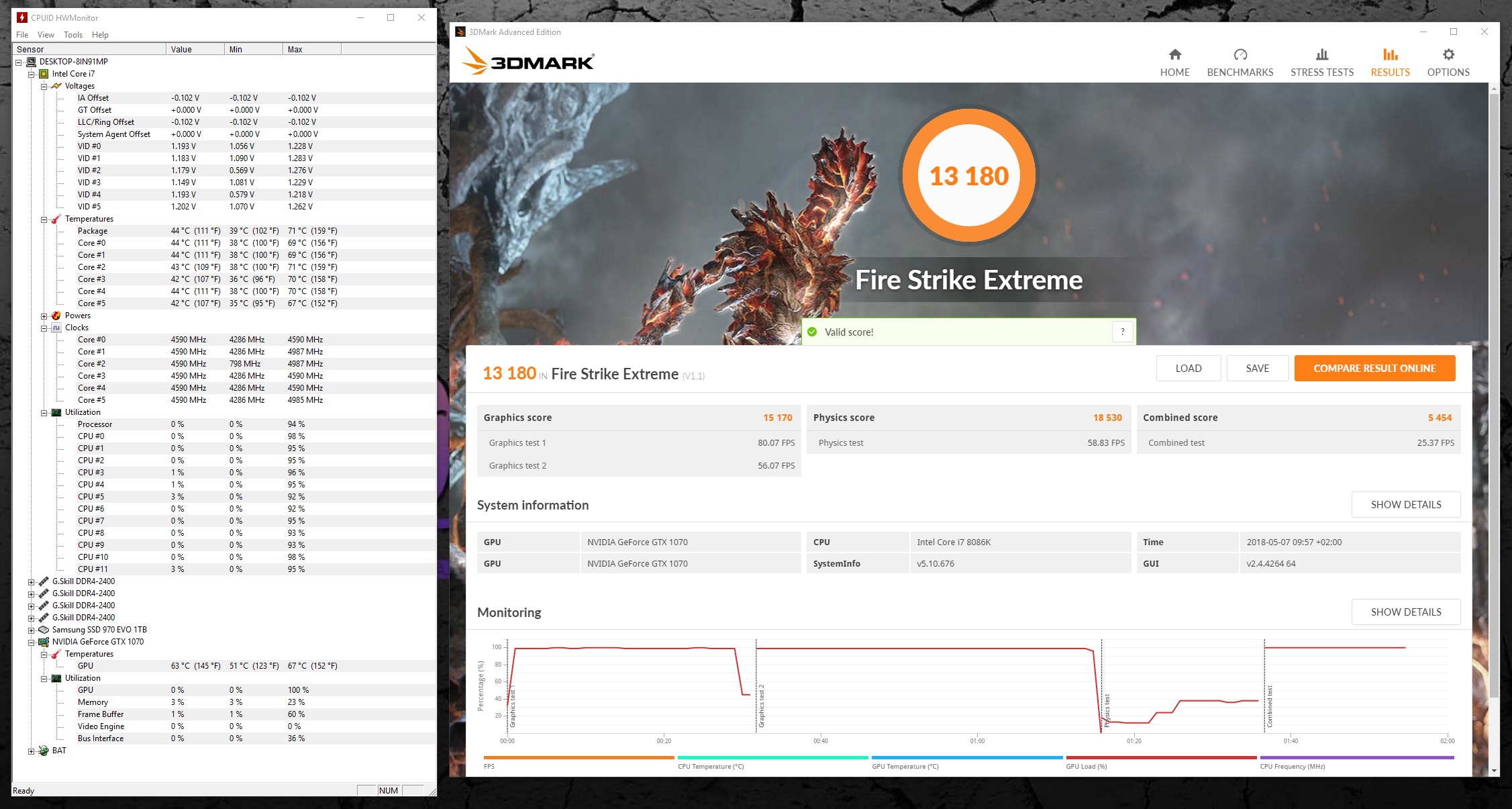Open the Home icon in 3DMark
Screen dimensions: 1512x809
click(1174, 54)
